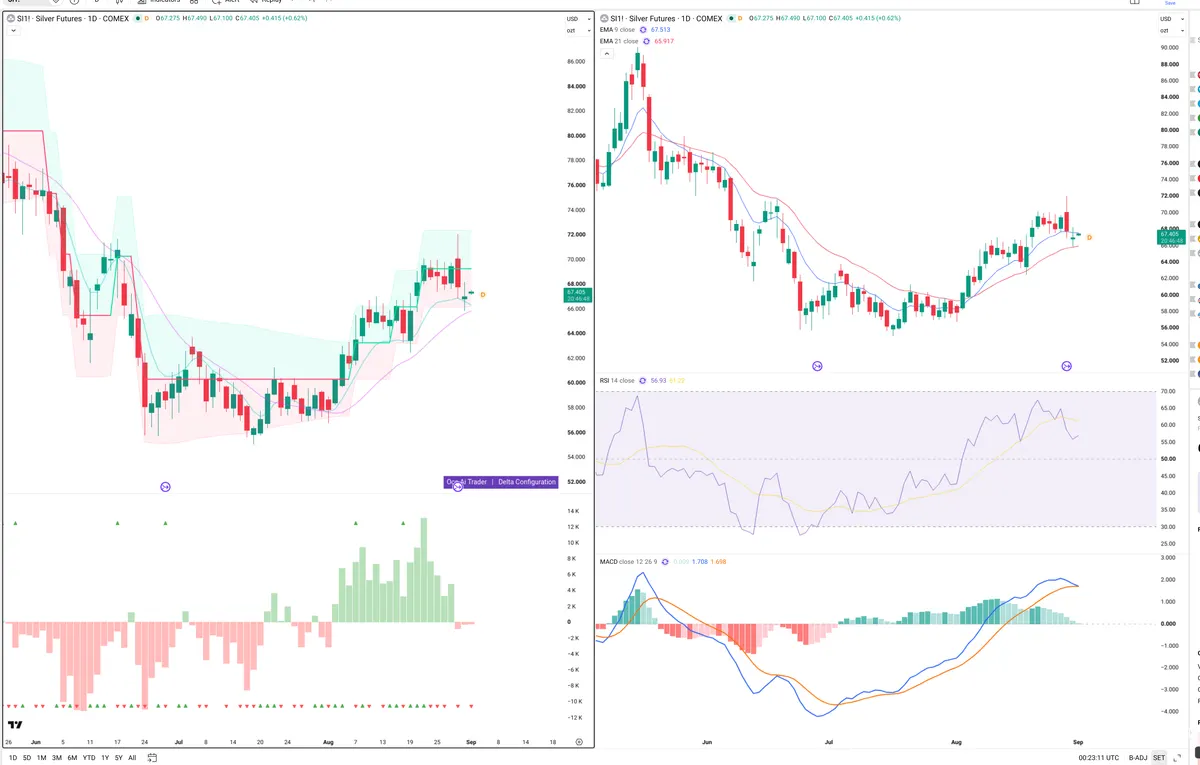1200x765 pixels.
Task: Toggle the SET settlement price option
Action: pos(1160,757)
